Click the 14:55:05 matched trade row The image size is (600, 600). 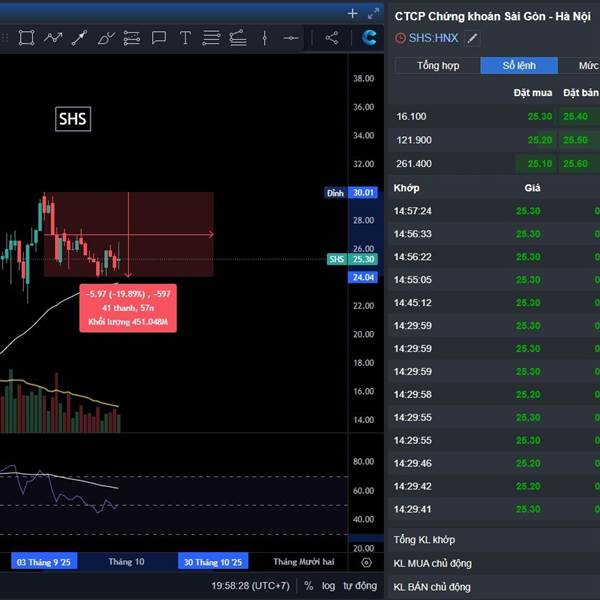(494, 280)
